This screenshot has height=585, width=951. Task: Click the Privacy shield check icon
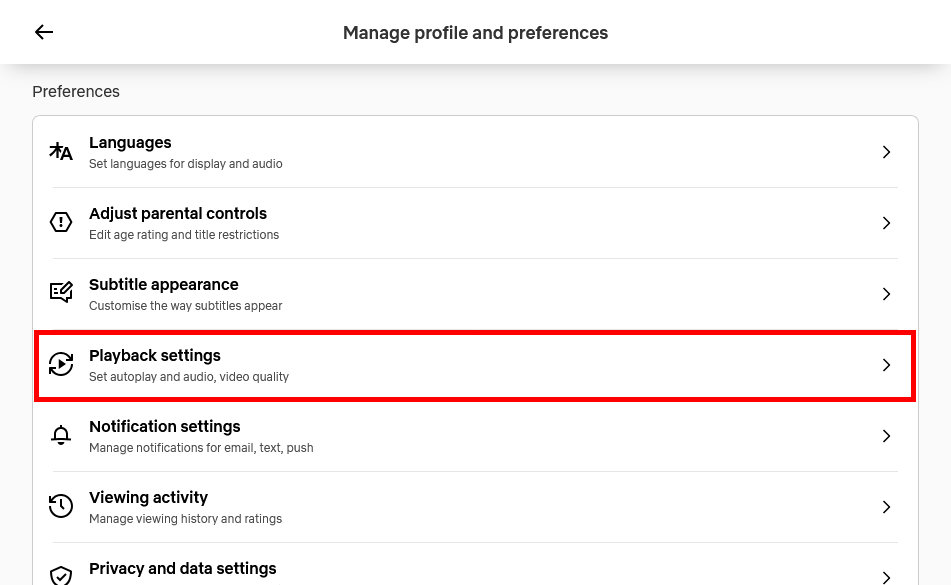[61, 576]
